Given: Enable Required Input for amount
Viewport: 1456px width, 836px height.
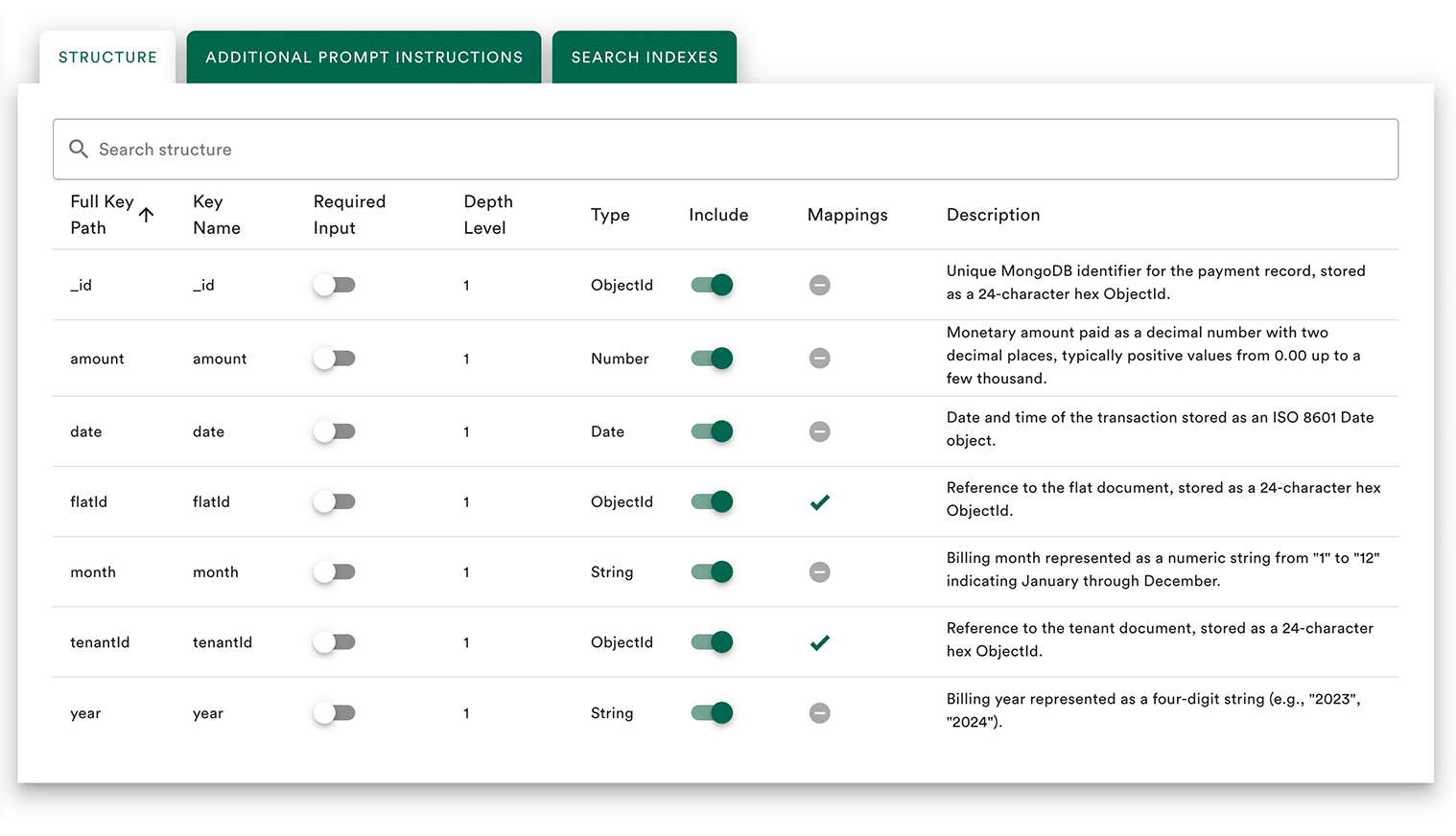Looking at the screenshot, I should pos(334,359).
